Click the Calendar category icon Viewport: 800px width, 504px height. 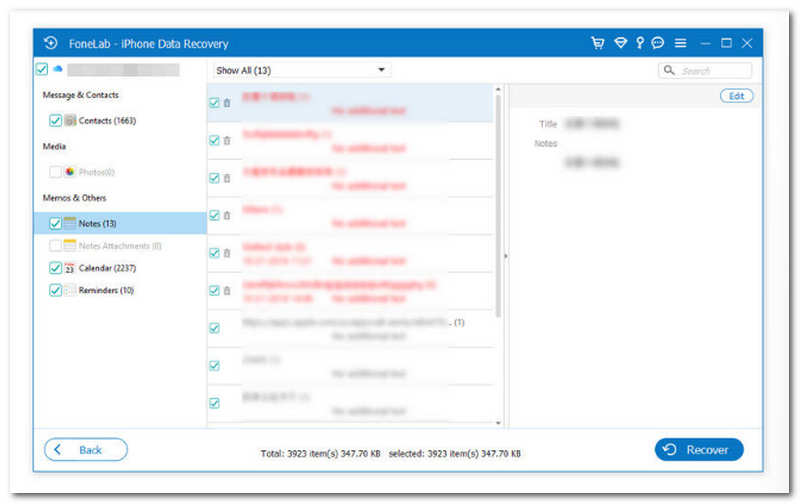[70, 268]
